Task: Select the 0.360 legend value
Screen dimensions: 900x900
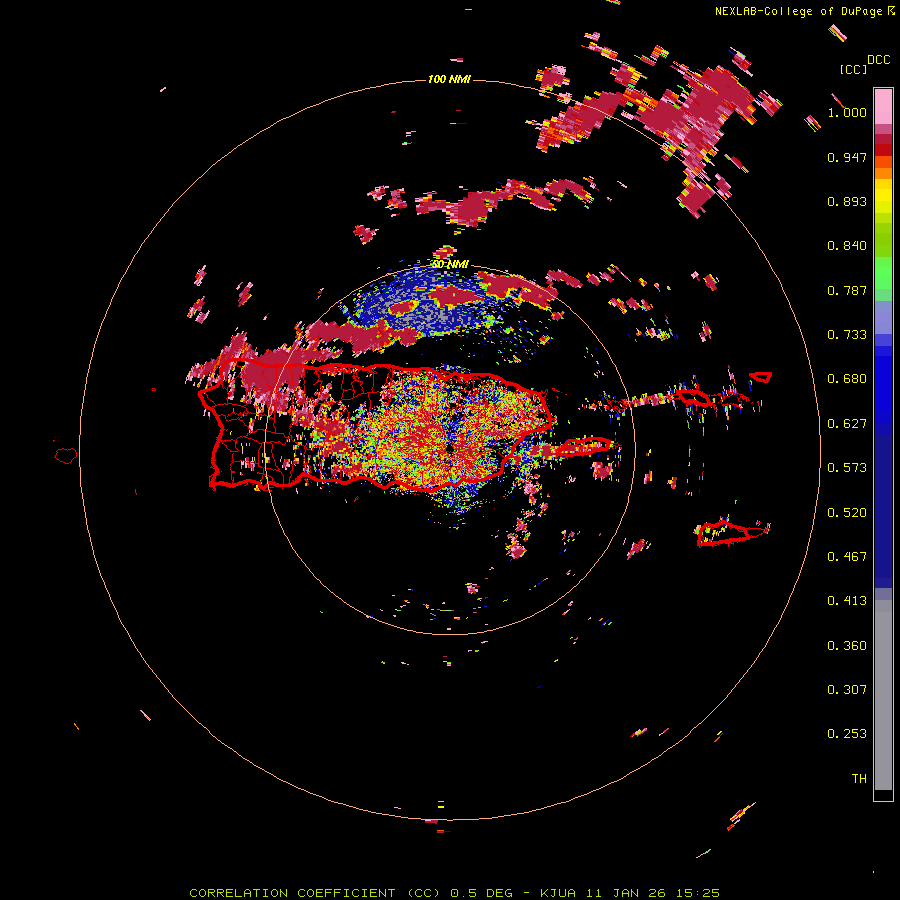Action: pos(847,646)
